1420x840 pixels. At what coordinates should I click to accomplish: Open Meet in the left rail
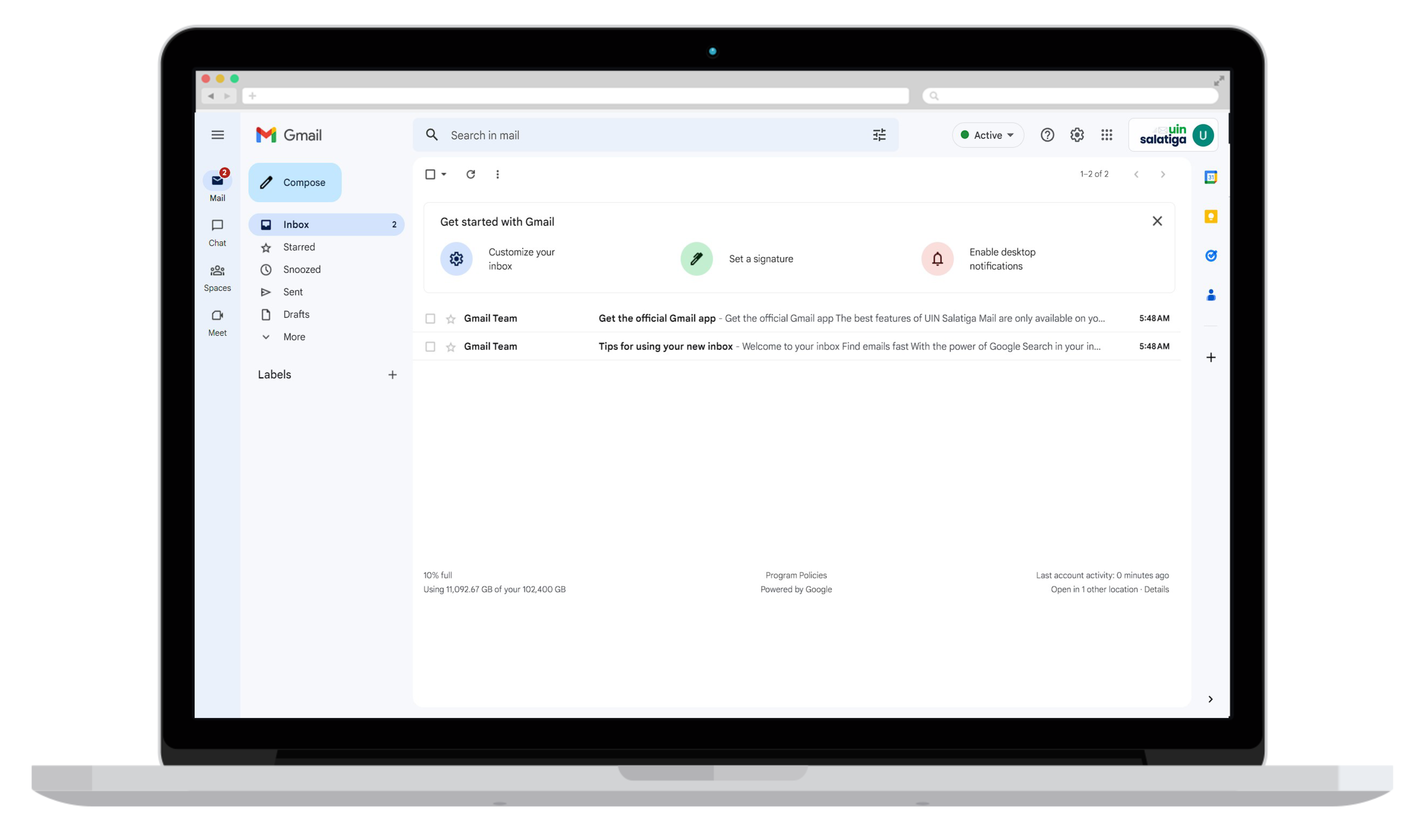217,323
